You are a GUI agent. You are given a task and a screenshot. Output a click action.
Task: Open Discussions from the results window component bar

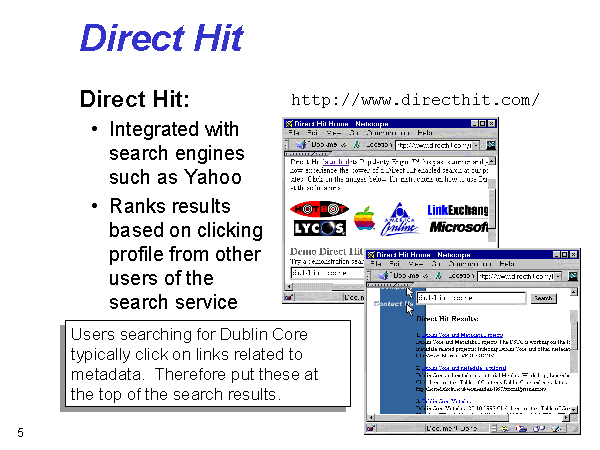539,429
